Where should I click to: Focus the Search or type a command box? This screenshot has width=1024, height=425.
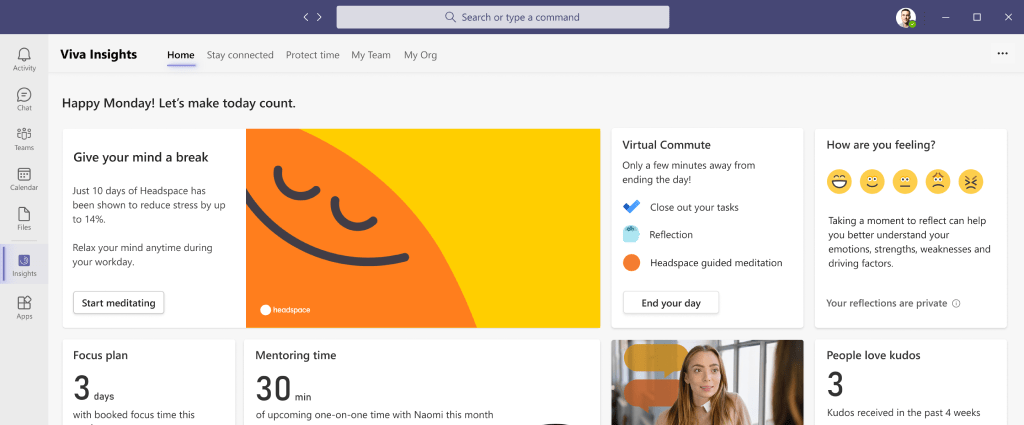pos(503,17)
